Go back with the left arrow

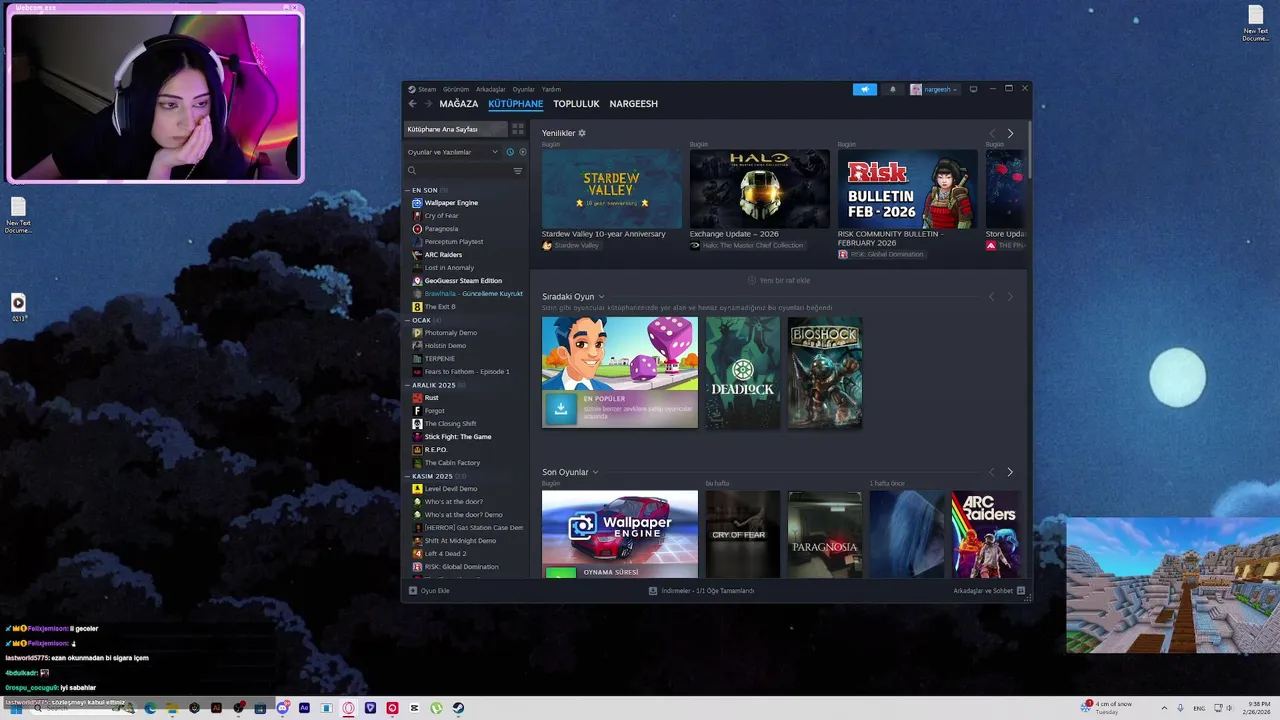[412, 104]
